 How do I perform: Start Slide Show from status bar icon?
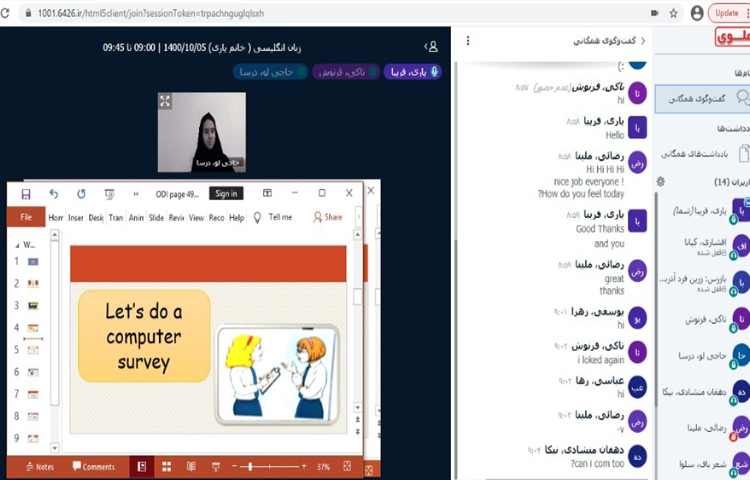216,467
